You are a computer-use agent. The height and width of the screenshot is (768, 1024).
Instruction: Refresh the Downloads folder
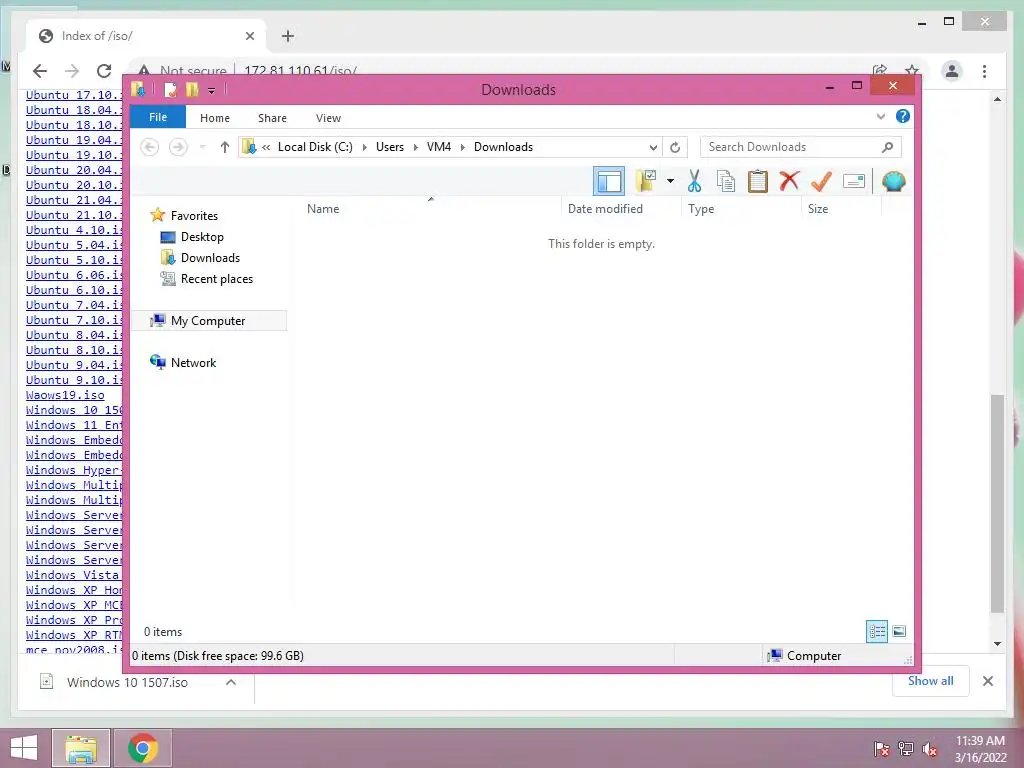click(x=675, y=147)
